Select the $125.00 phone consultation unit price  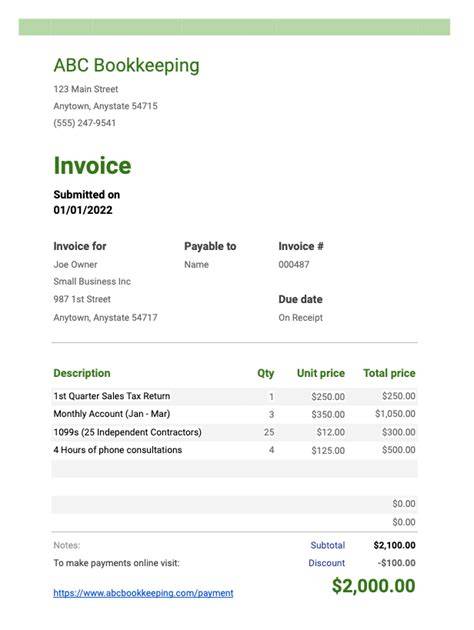(328, 450)
